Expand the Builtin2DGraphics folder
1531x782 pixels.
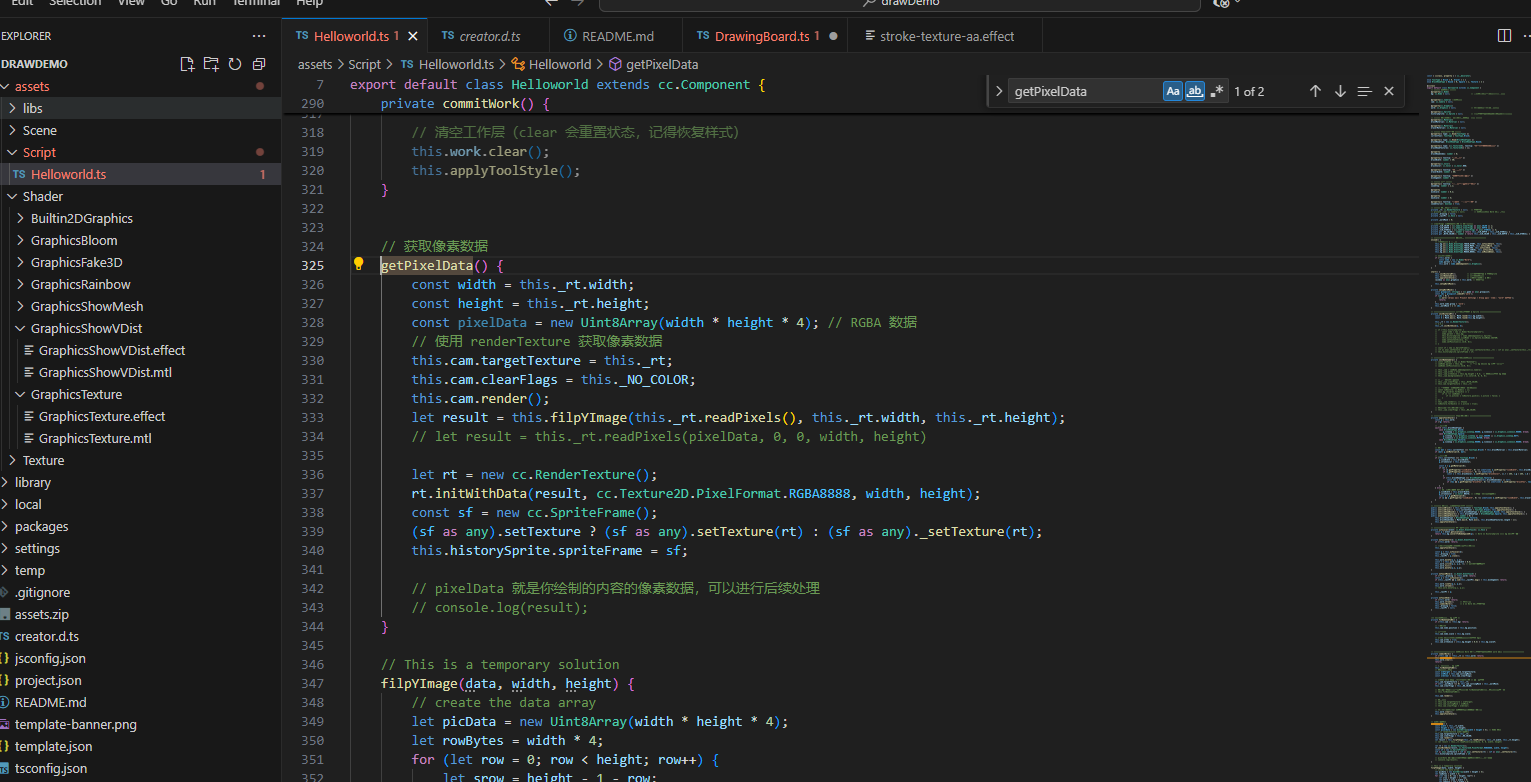[x=20, y=218]
